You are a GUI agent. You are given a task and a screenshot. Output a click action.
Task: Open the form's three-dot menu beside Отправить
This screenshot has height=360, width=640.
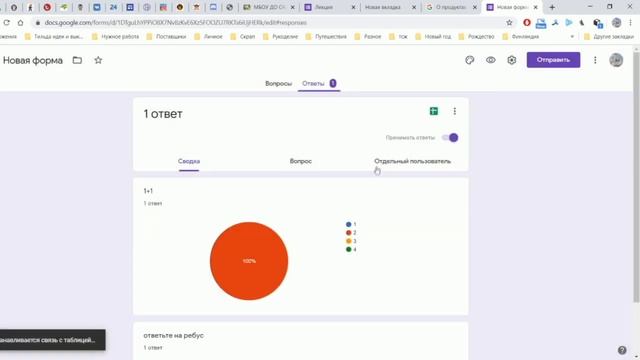(x=595, y=60)
